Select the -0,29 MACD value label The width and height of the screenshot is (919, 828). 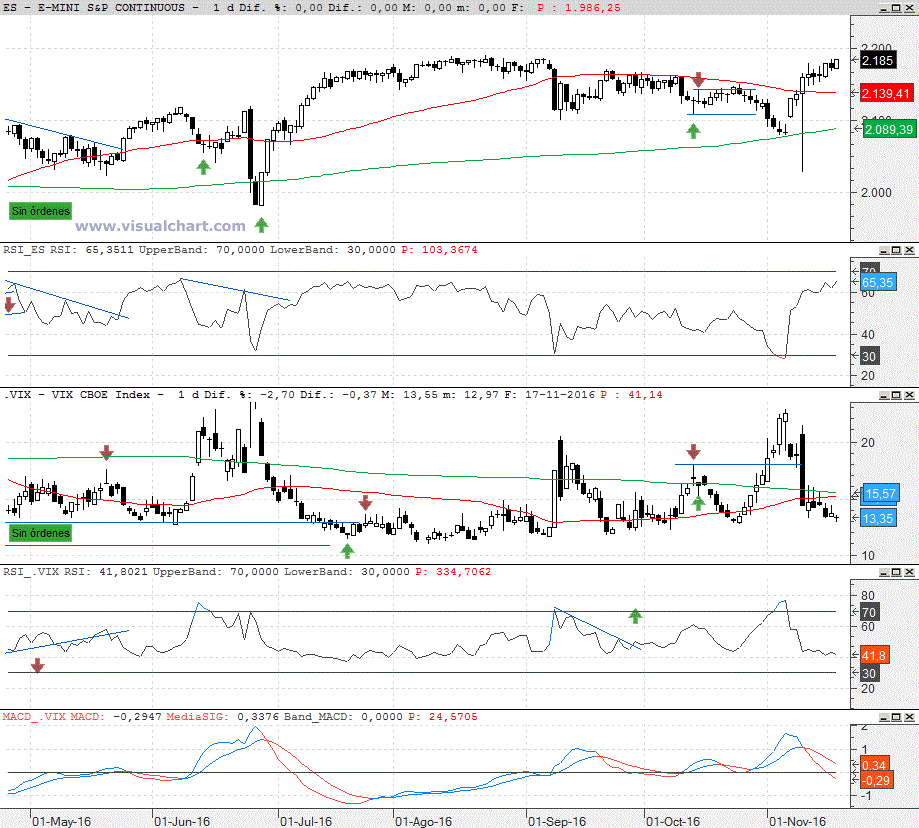tap(876, 781)
